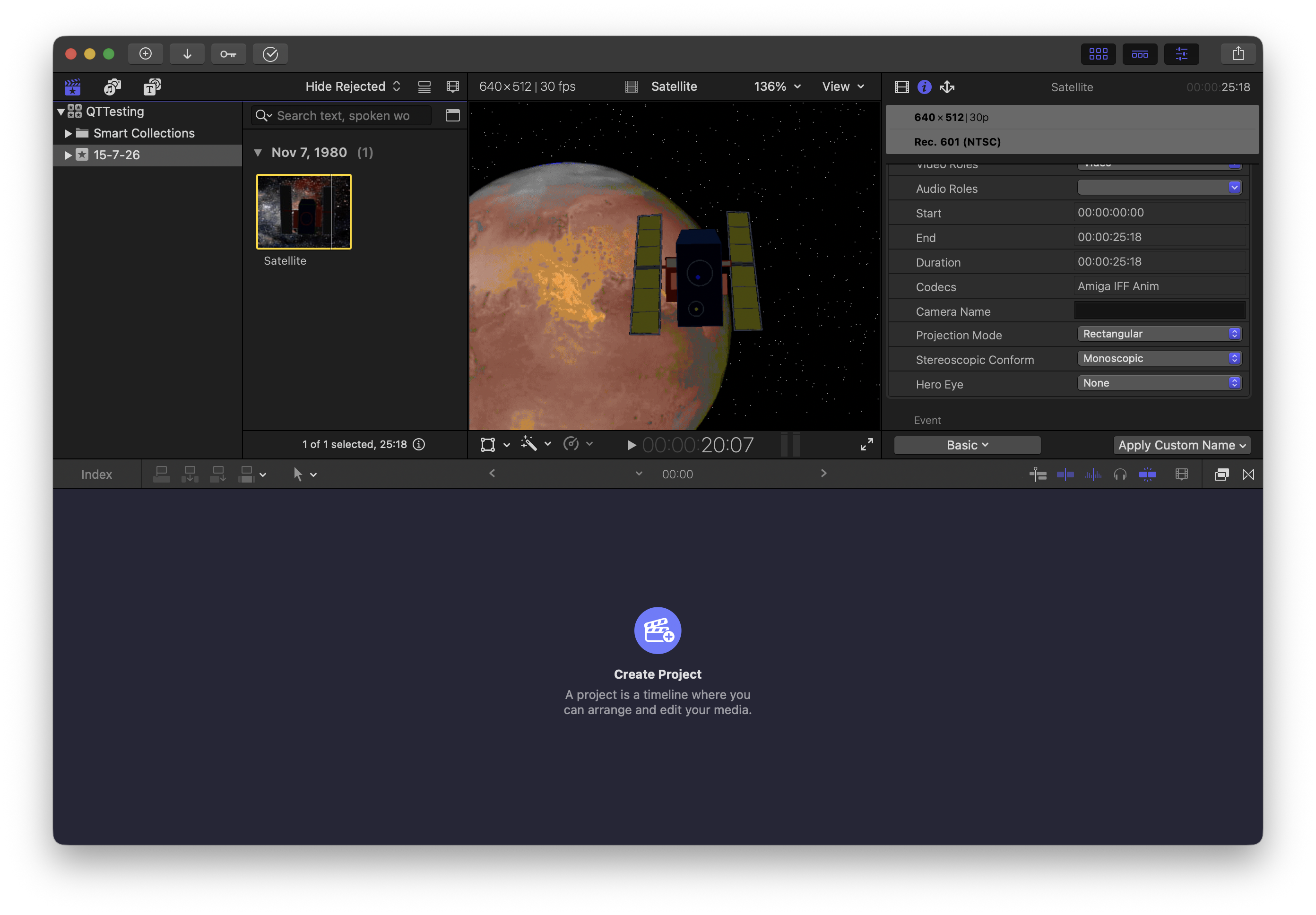Open the Audio Roles dropdown
Viewport: 1316px width, 915px height.
coord(1159,187)
